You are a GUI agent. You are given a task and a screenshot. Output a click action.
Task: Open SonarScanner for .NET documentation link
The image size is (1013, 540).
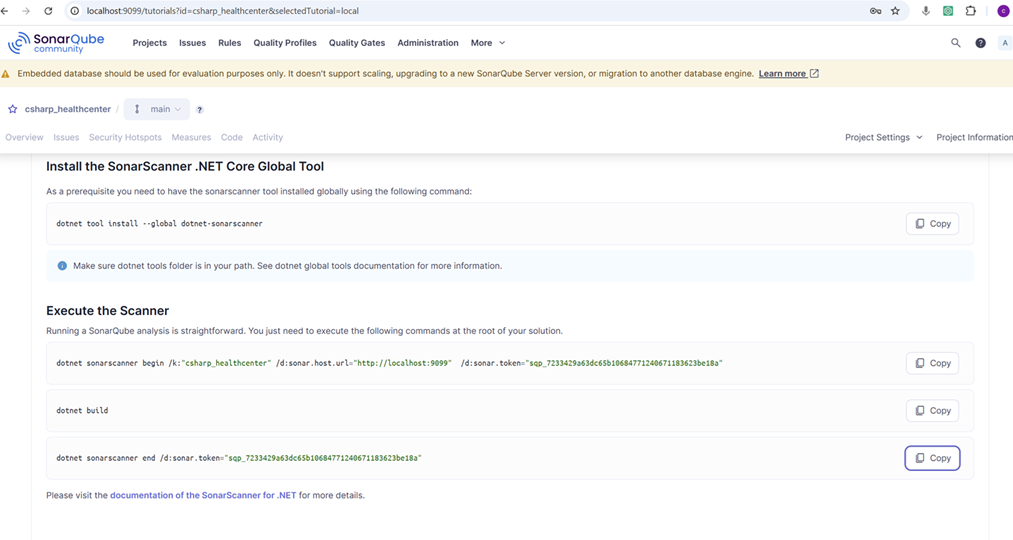(x=203, y=495)
